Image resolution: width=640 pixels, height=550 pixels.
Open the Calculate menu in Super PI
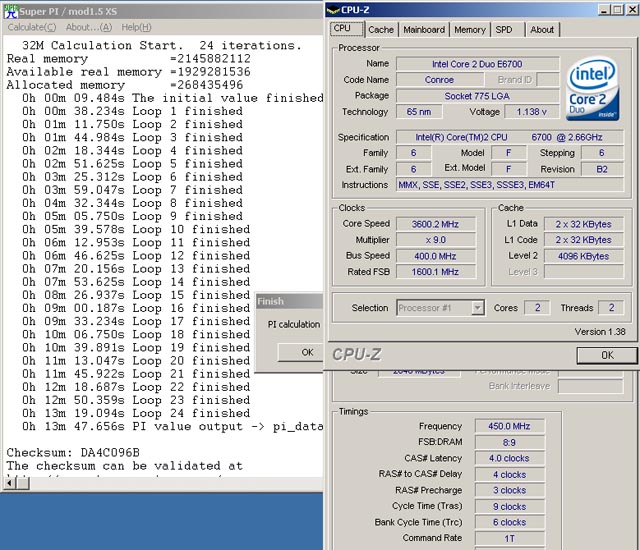[32, 27]
